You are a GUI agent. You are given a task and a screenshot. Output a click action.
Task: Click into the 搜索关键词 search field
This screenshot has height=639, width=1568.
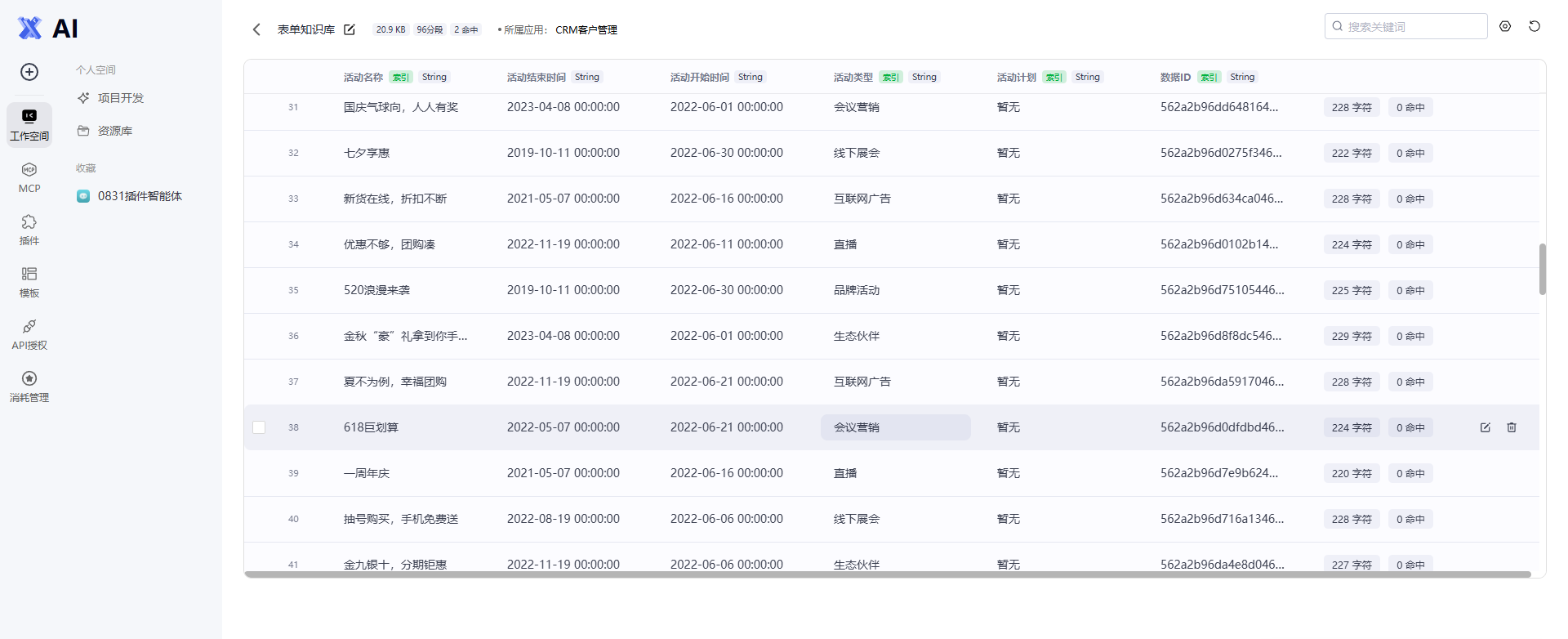pyautogui.click(x=1405, y=26)
